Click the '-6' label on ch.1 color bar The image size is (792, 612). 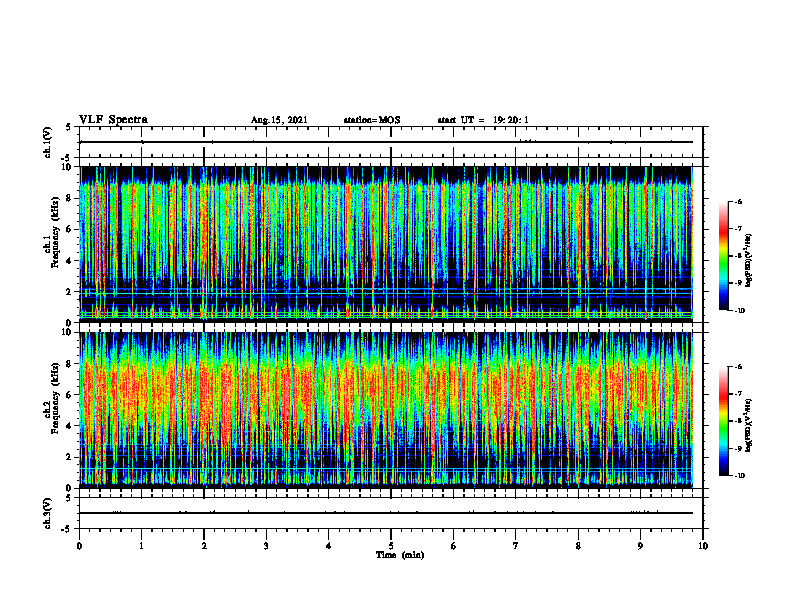pyautogui.click(x=738, y=202)
